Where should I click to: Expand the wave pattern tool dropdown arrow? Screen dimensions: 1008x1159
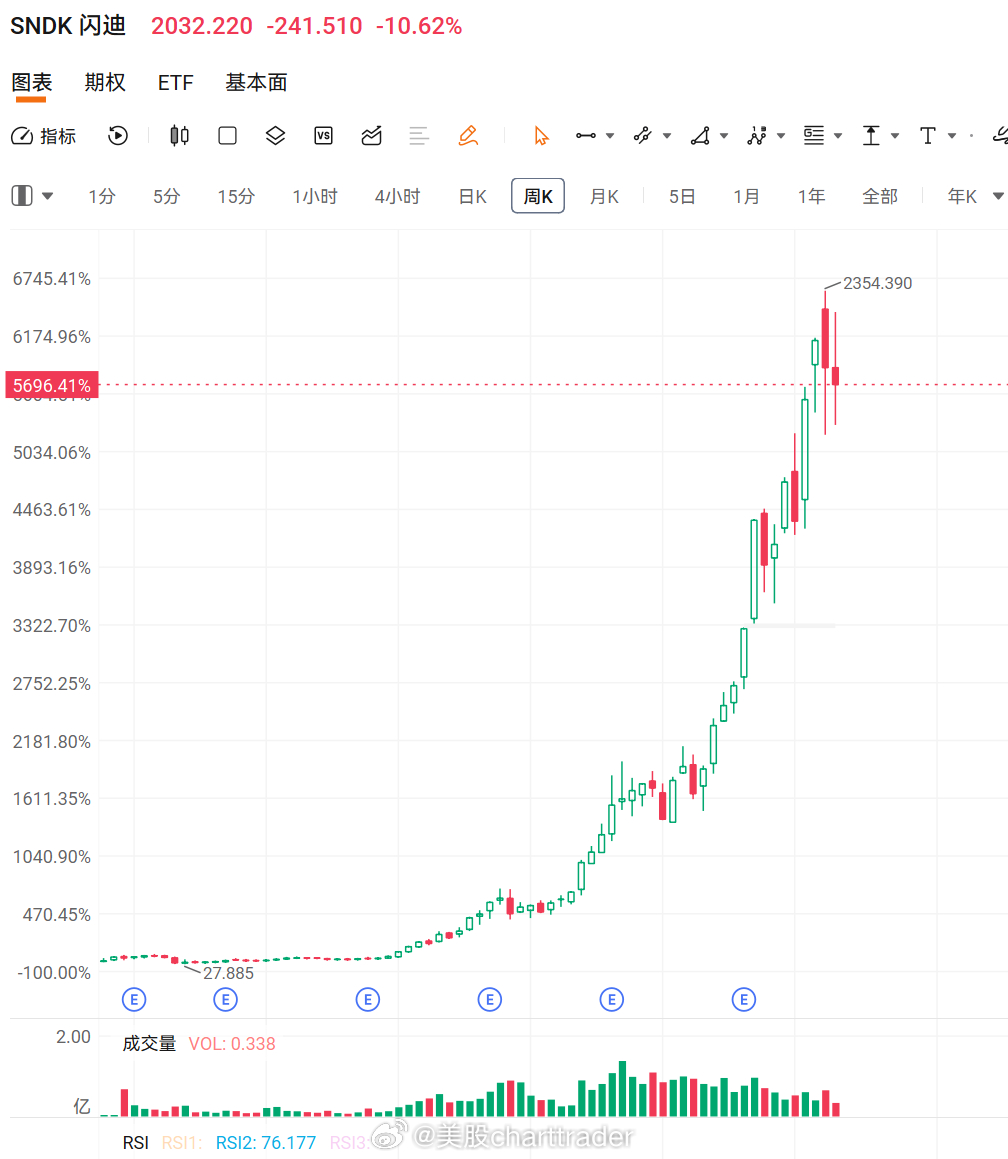click(780, 136)
